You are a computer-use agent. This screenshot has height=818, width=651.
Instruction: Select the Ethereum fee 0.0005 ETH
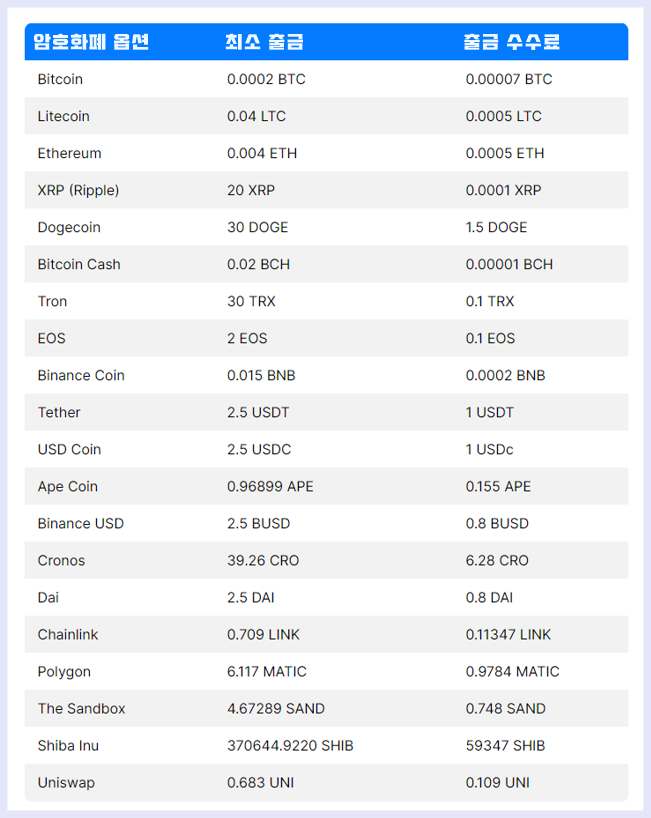(505, 153)
